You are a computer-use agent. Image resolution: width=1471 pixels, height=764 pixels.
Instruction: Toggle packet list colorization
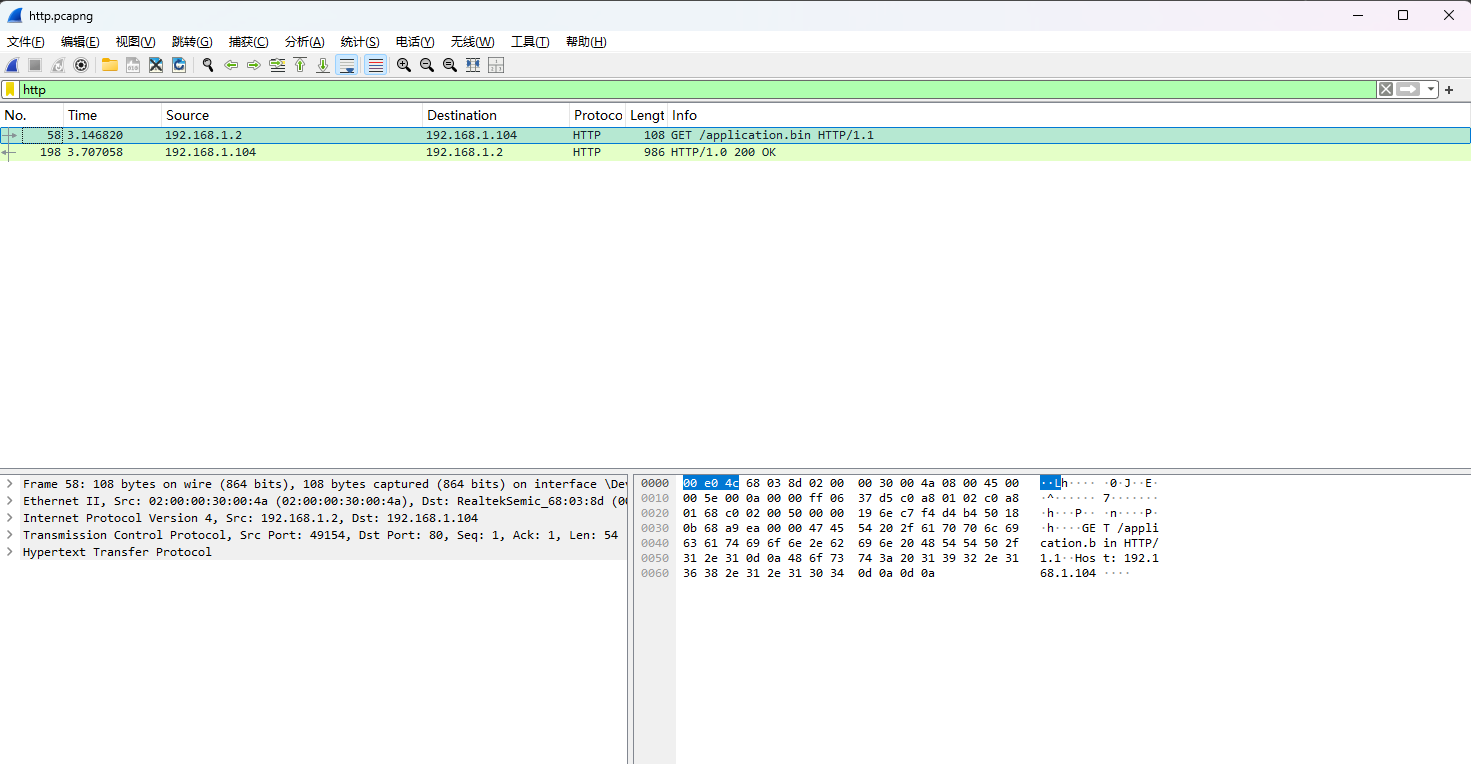tap(376, 65)
